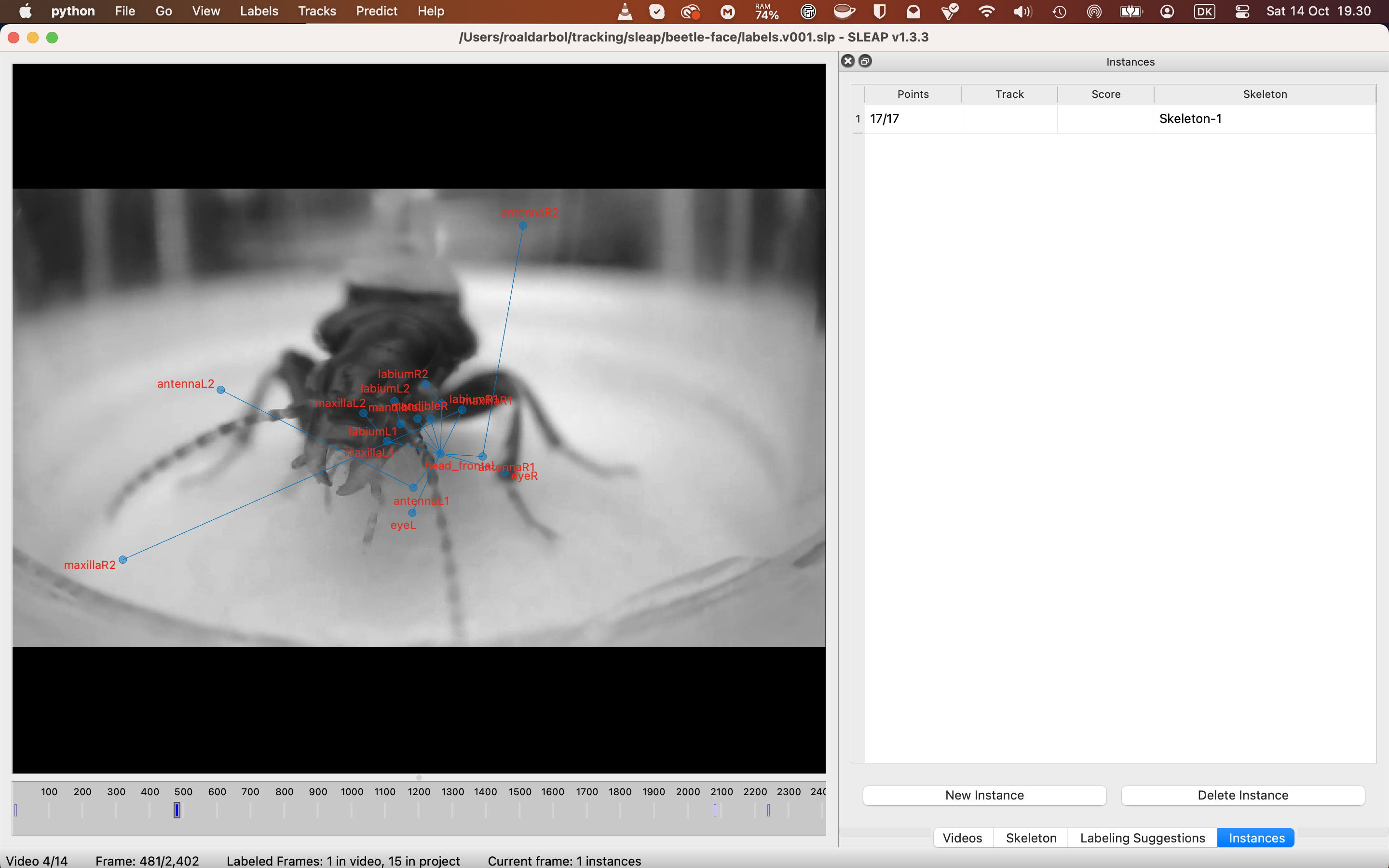Sort by the Skeleton column header

(1265, 94)
